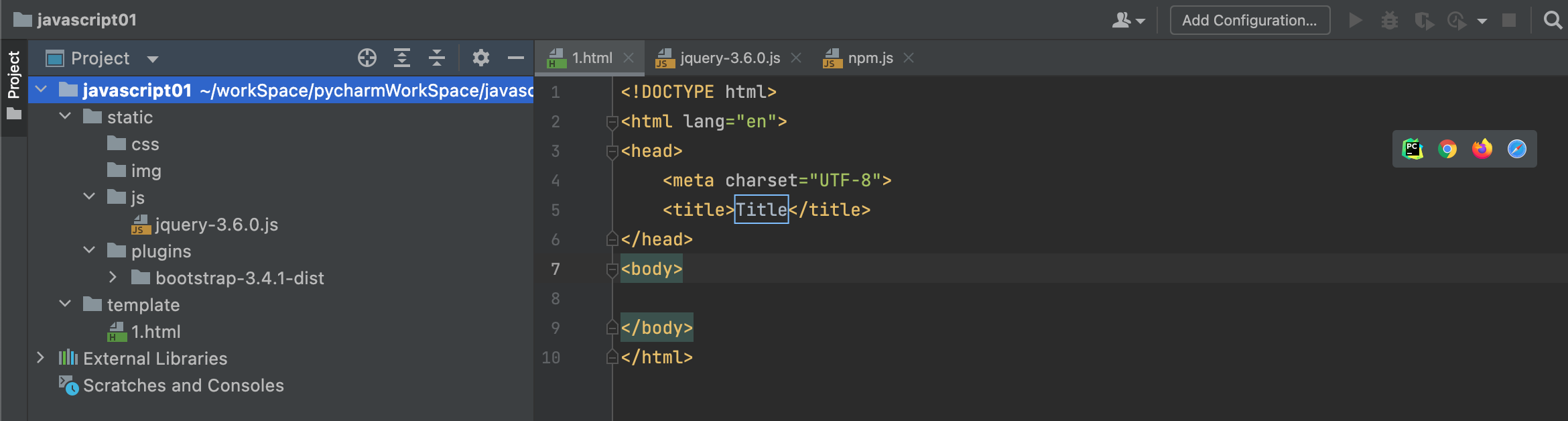The image size is (1568, 421).
Task: Open page in Firefox browser icon
Action: 1482,149
